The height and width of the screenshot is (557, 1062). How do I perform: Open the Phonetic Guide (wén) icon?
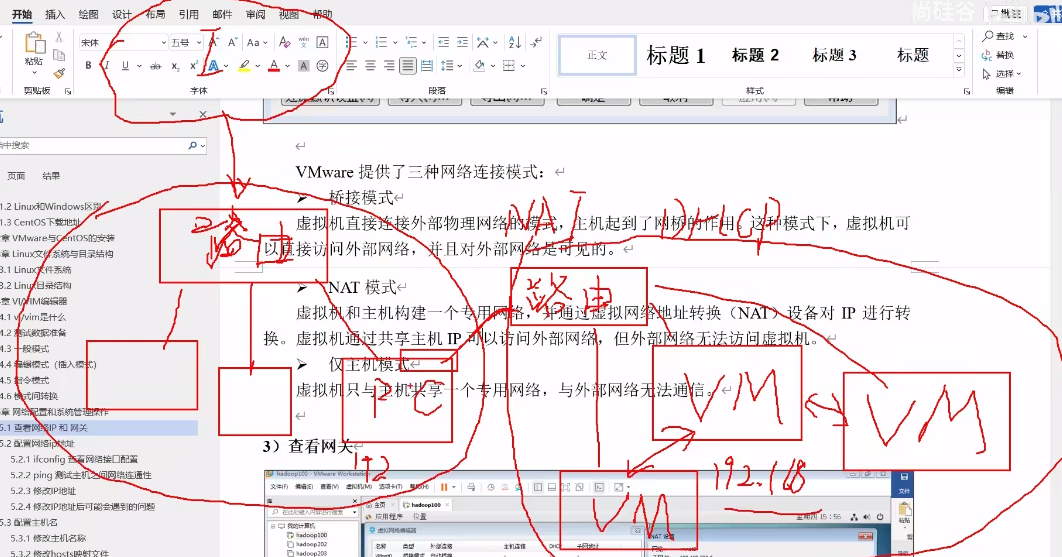click(x=303, y=42)
